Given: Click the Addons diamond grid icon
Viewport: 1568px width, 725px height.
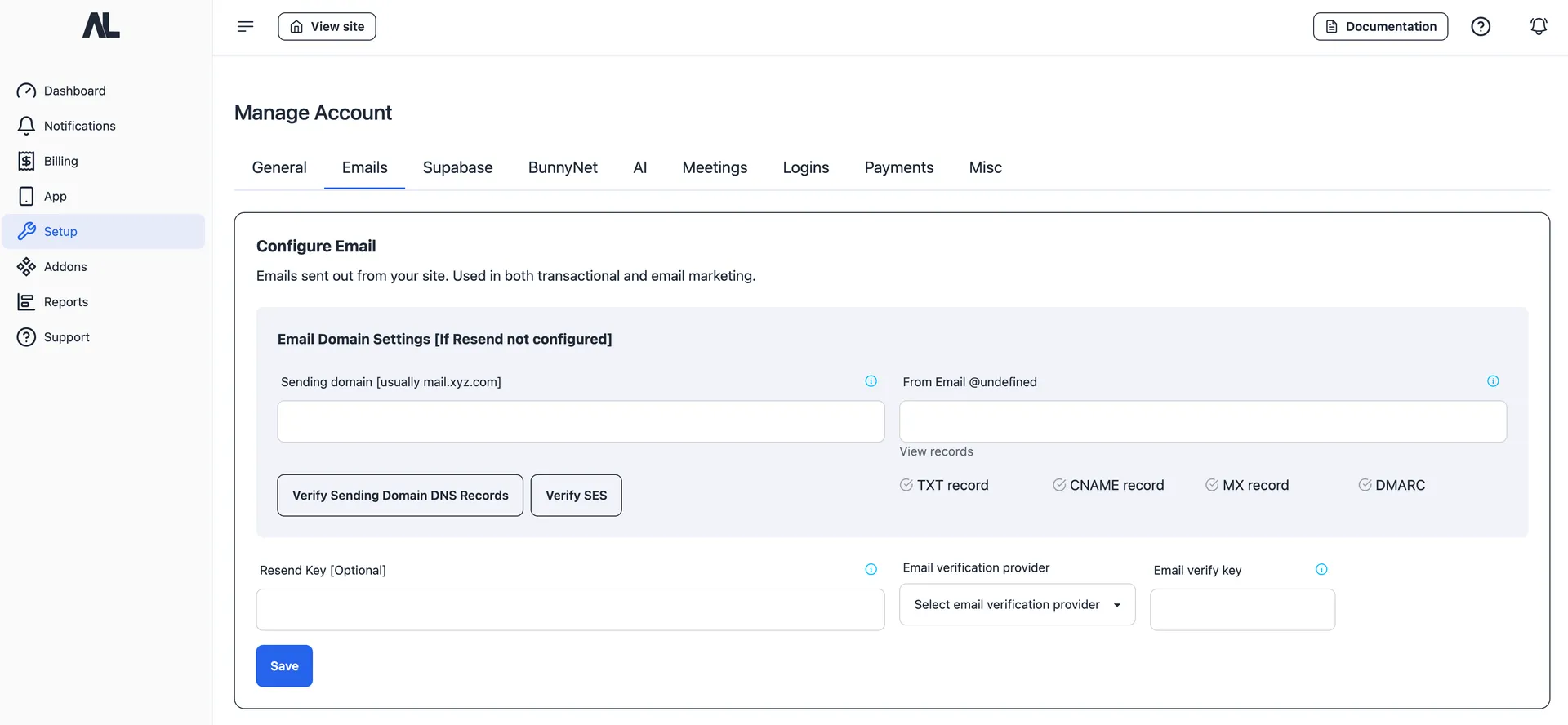Looking at the screenshot, I should pyautogui.click(x=26, y=266).
